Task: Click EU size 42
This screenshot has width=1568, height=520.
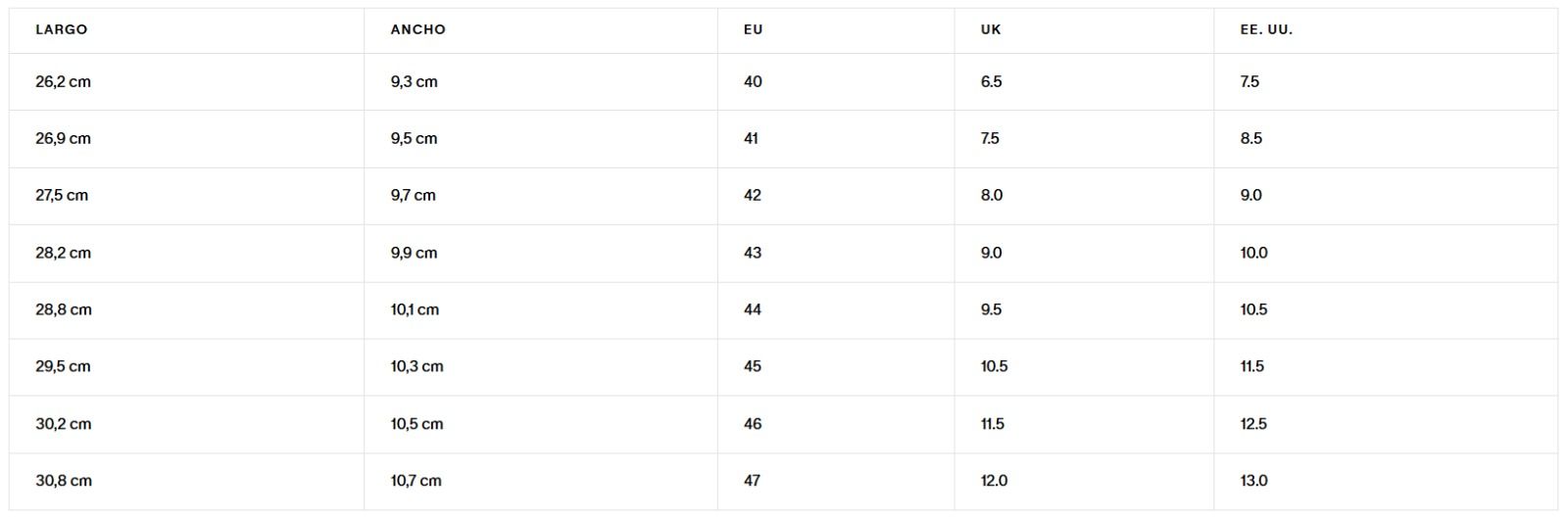Action: [753, 196]
